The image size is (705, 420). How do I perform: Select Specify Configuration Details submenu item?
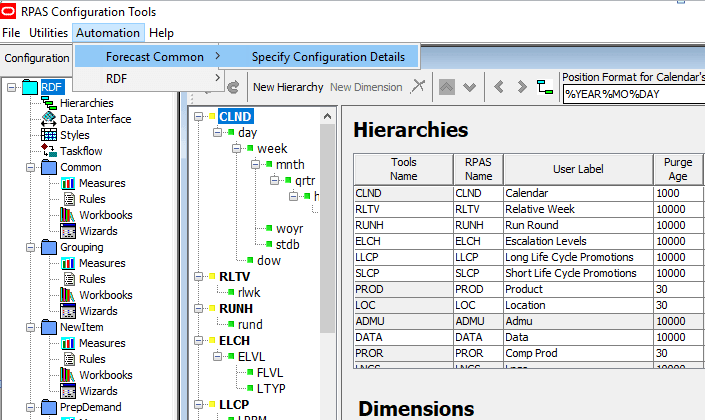pos(328,57)
